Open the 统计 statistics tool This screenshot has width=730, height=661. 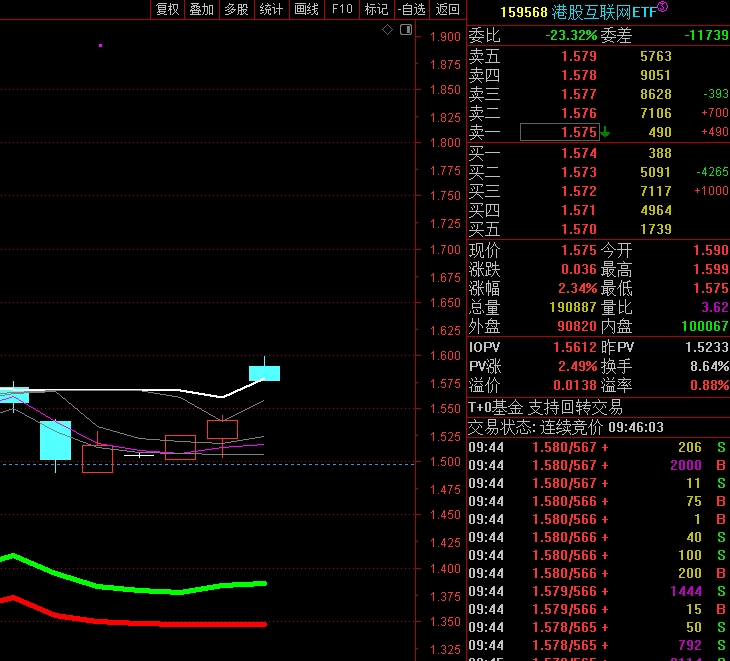272,9
